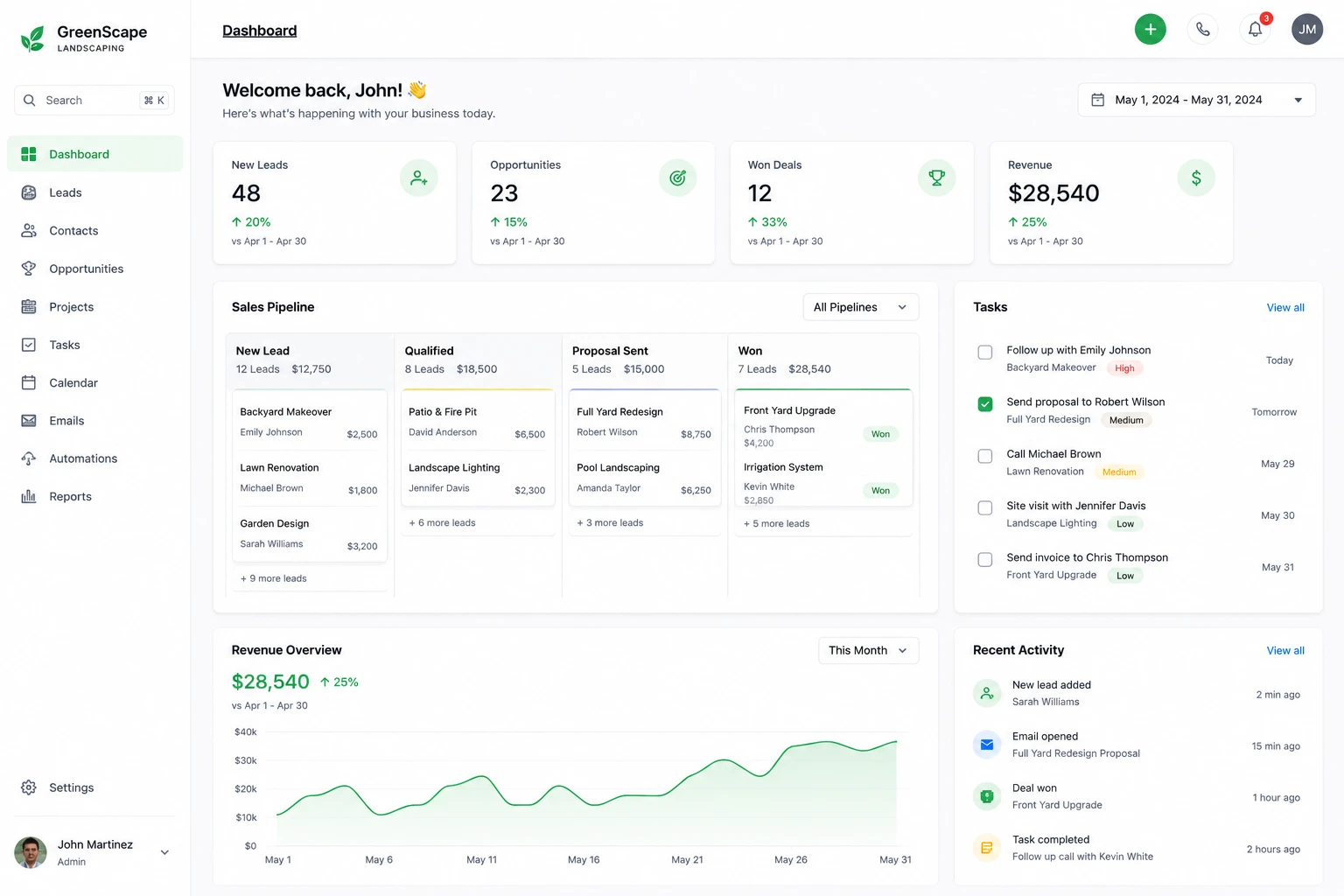Click the New Leads person-plus icon
1344x896 pixels.
[419, 178]
